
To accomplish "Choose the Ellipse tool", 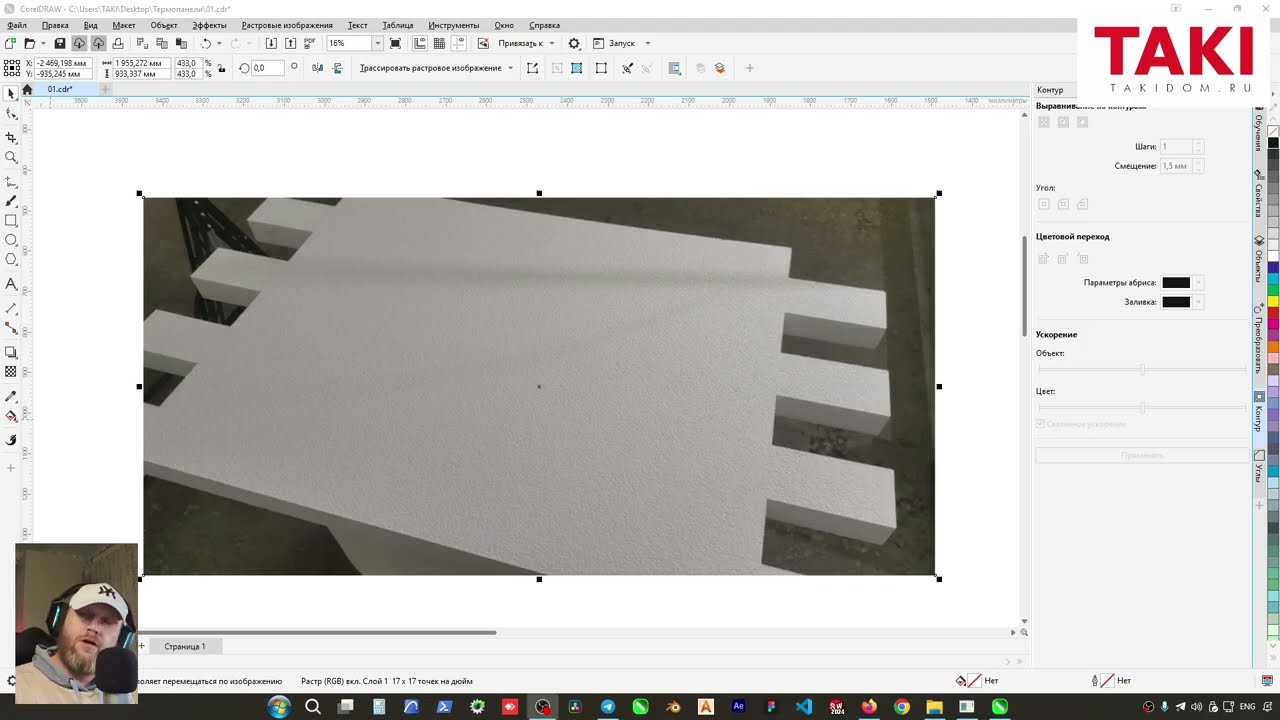I will pos(11,240).
